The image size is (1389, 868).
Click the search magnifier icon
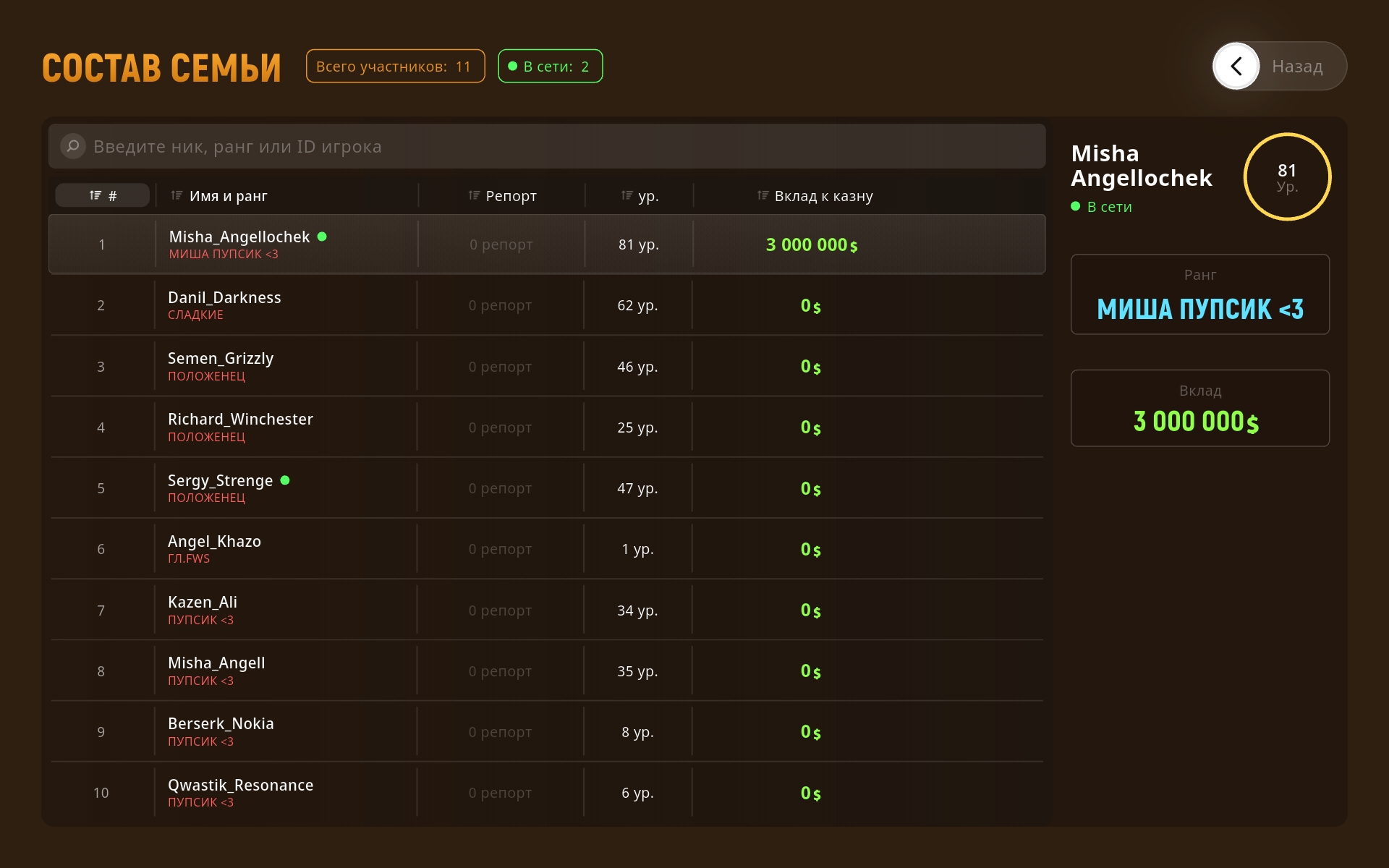click(x=73, y=146)
